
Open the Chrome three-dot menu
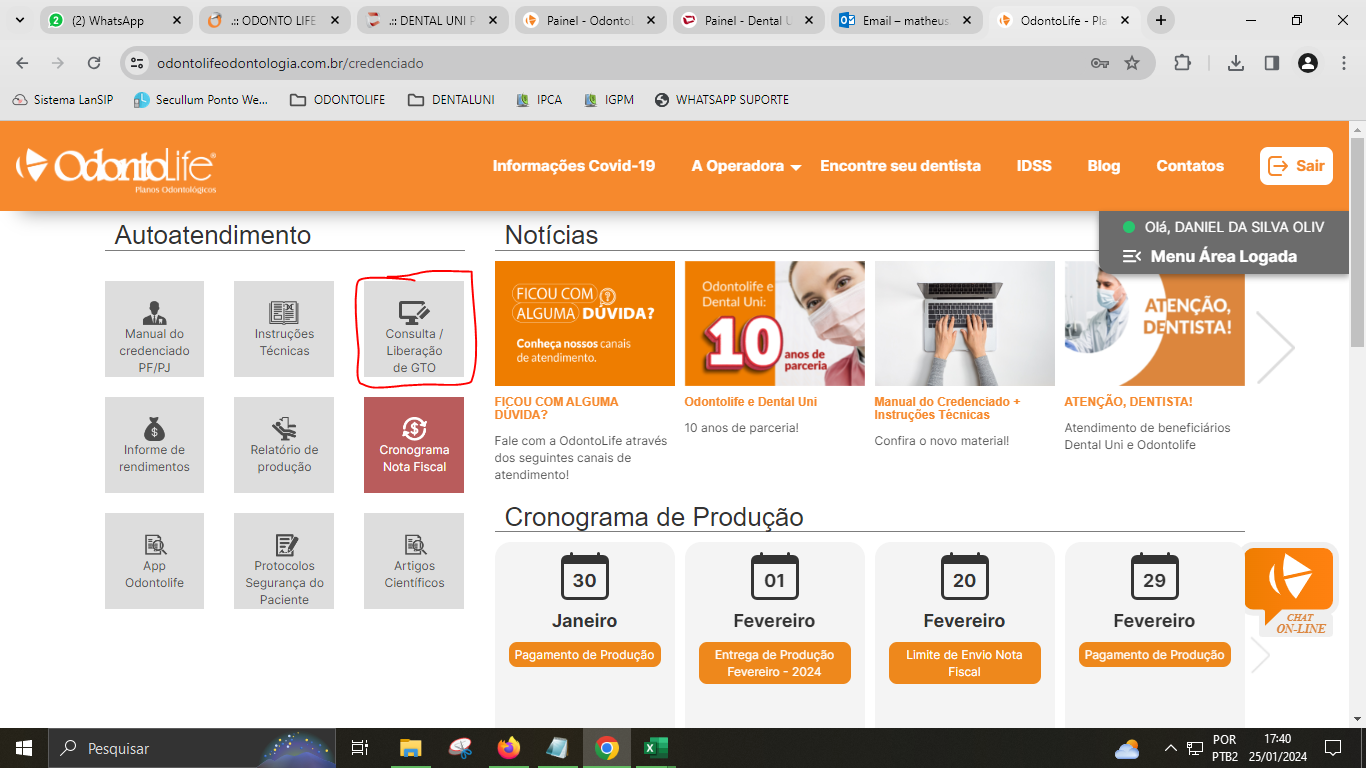point(1344,63)
